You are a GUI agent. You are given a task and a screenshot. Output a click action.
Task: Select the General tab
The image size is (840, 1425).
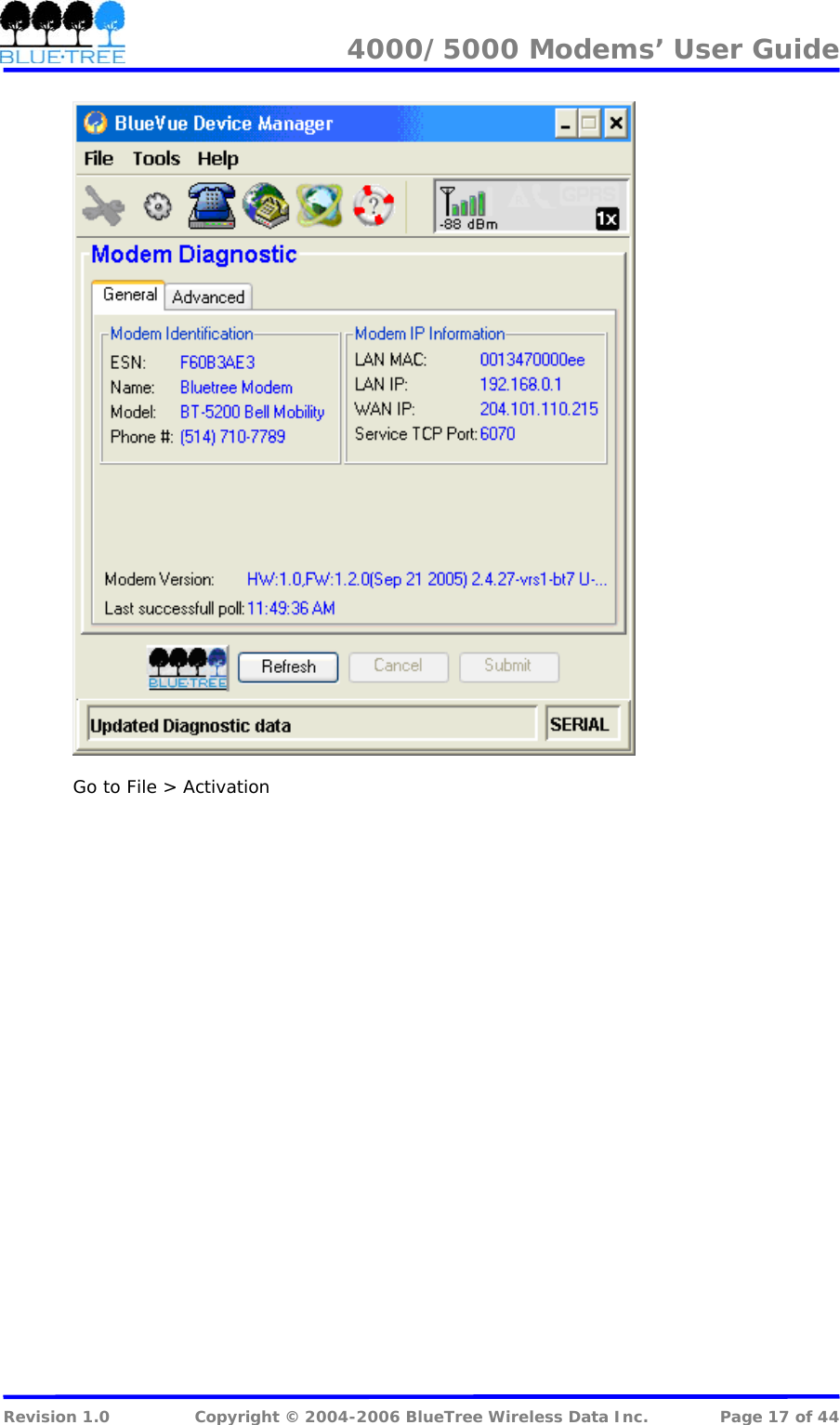(128, 295)
